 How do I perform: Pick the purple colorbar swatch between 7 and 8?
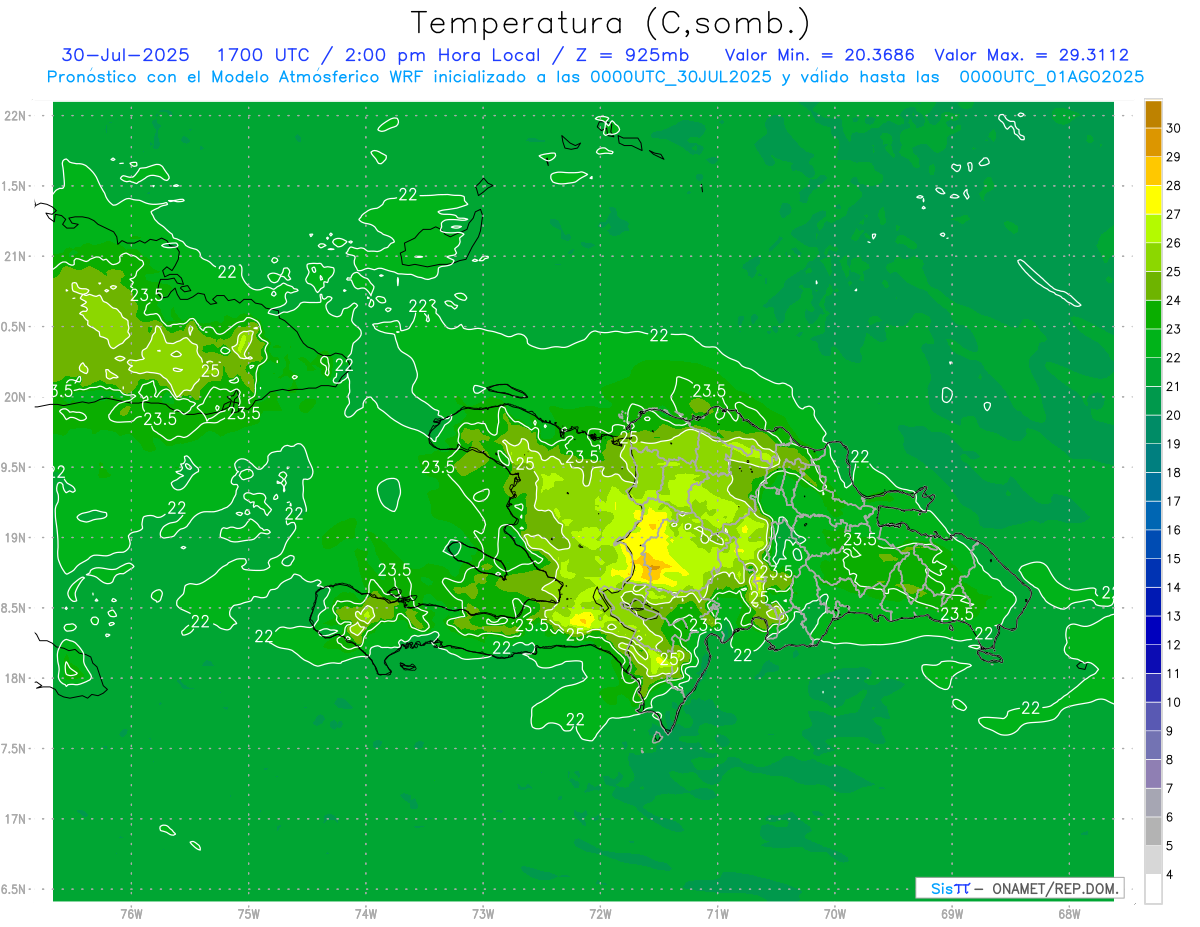1153,774
